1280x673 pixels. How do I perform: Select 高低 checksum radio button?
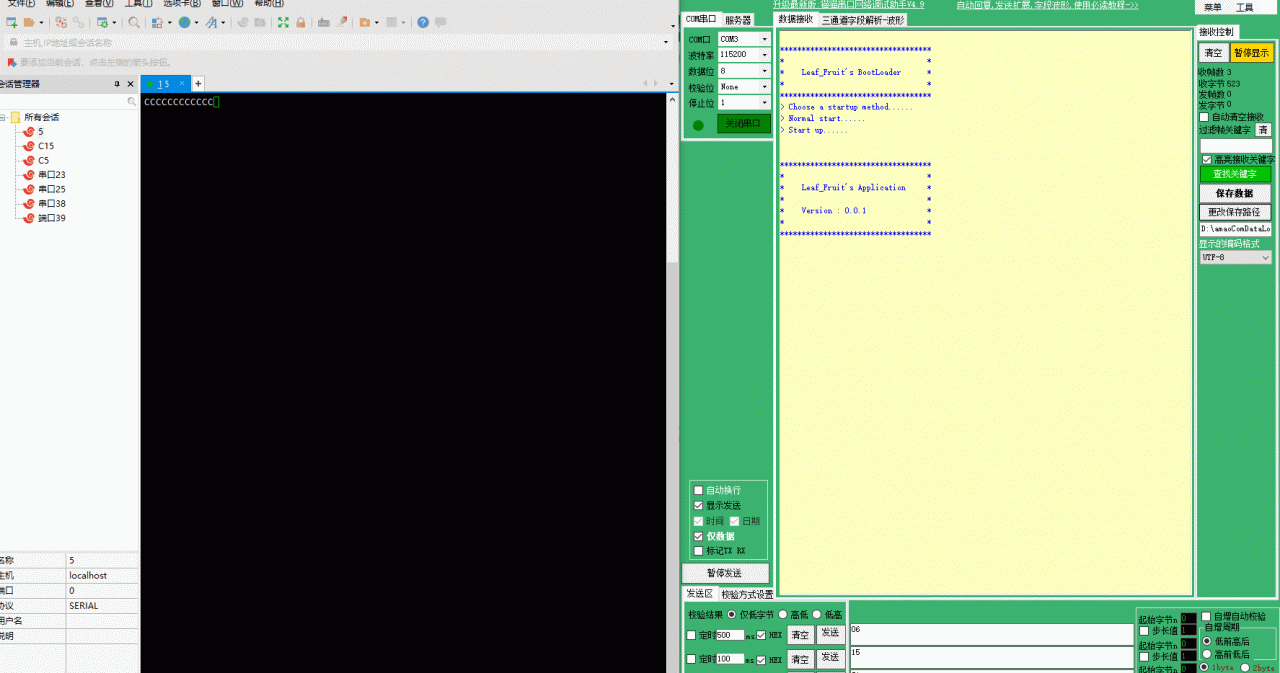pos(782,614)
